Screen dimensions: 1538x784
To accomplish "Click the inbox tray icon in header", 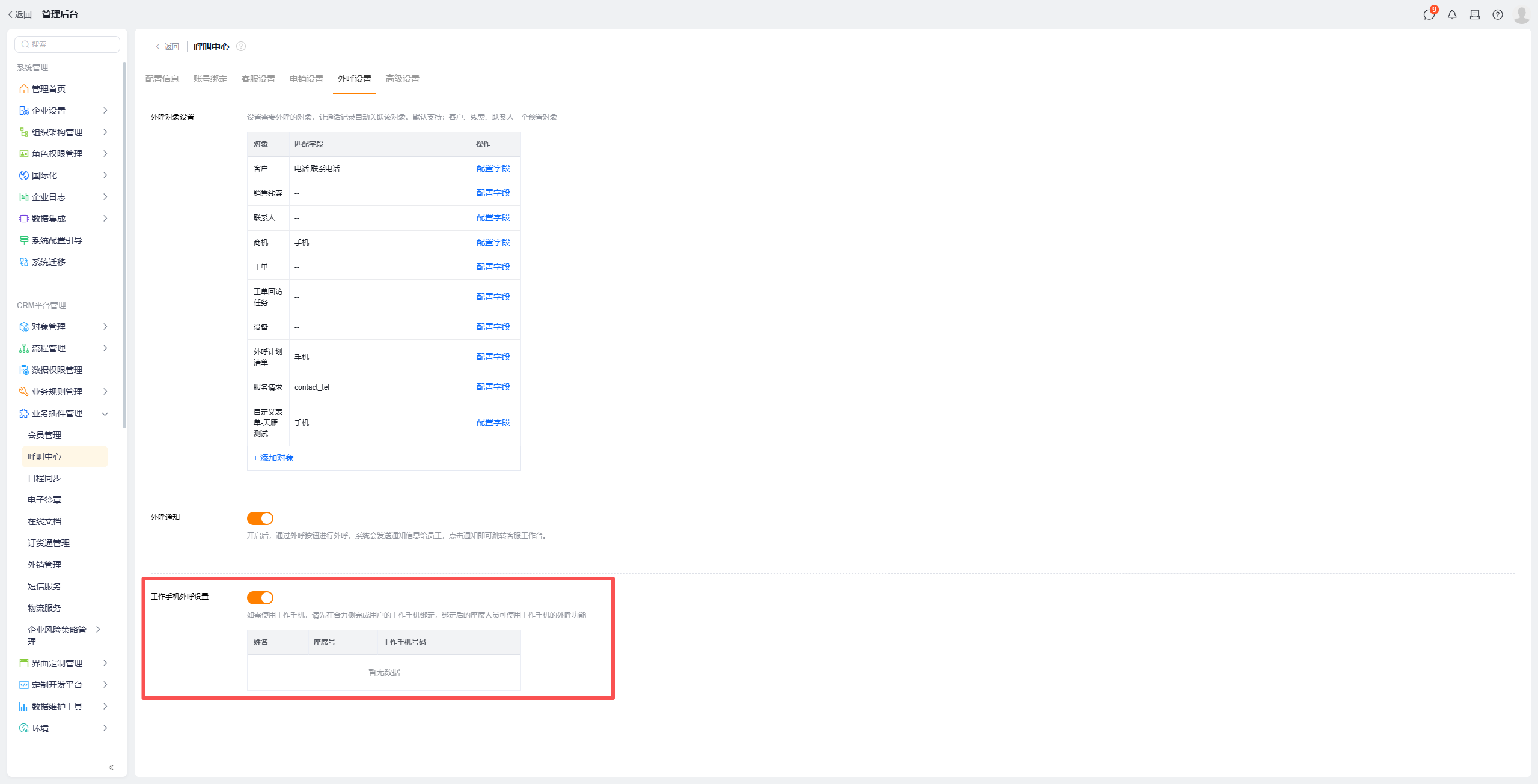I will tap(1475, 14).
